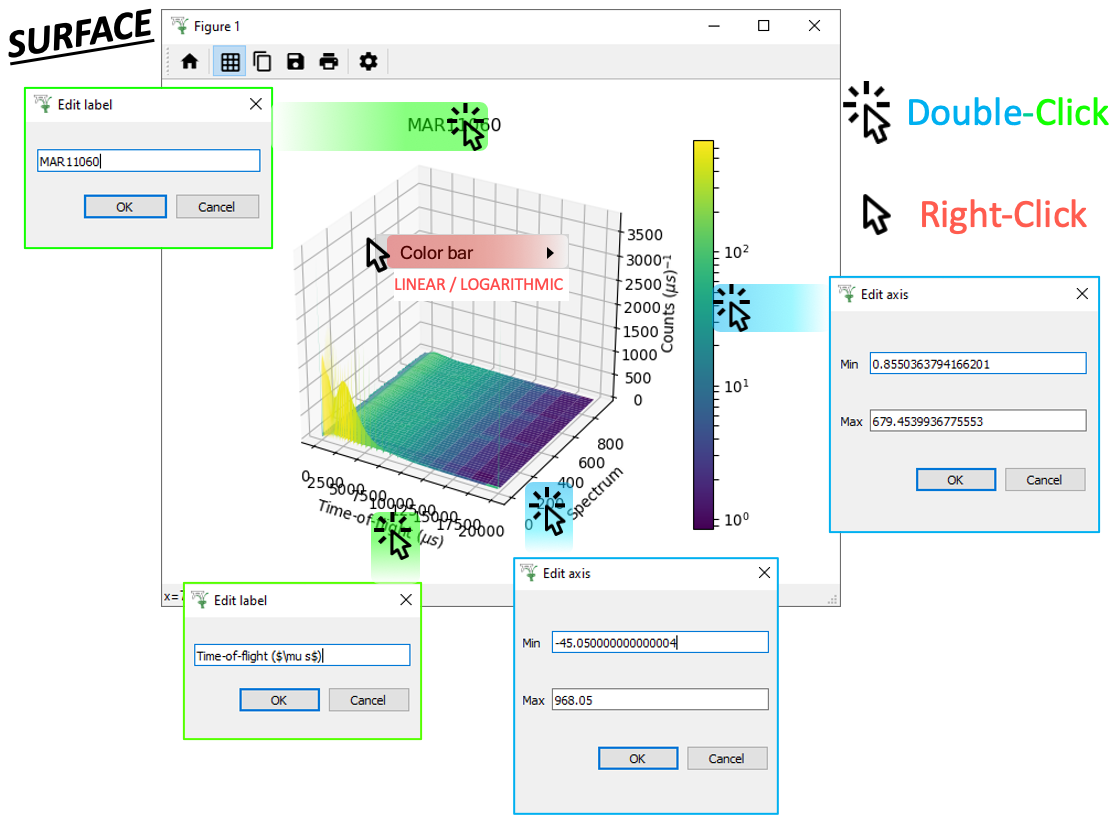Select the Max field containing 968.05

[x=660, y=699]
